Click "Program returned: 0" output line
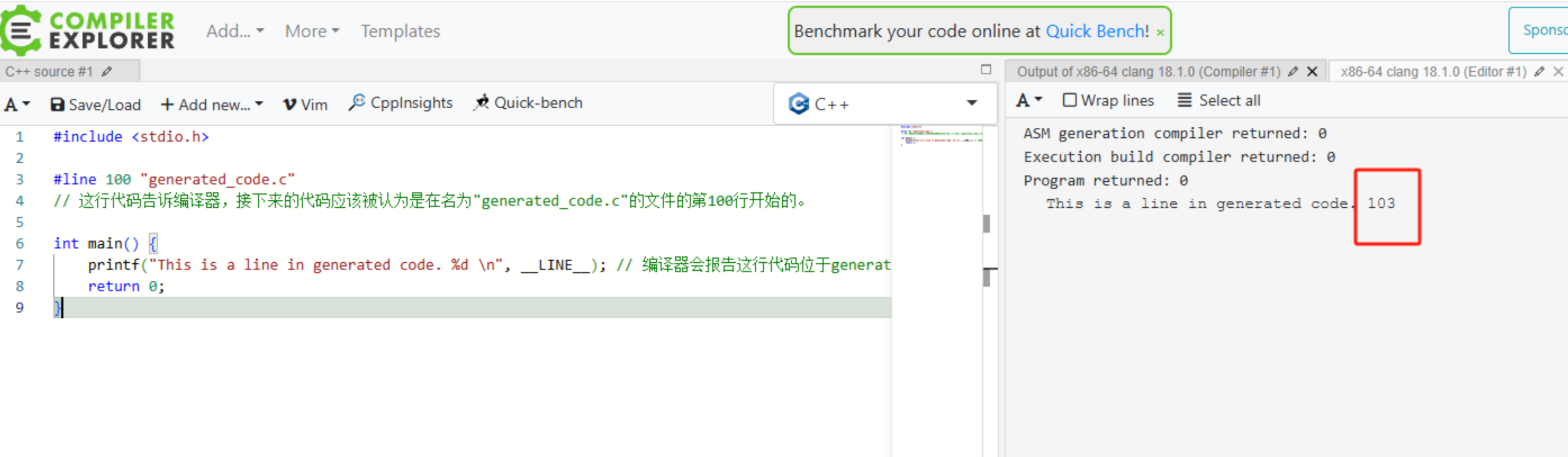 [x=1105, y=181]
